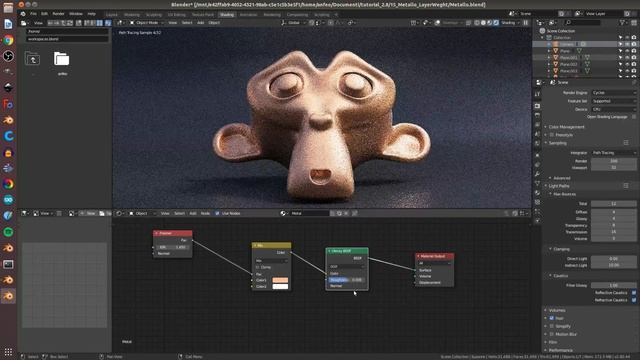The height and width of the screenshot is (360, 640).
Task: Click Material Output node header
Action: click(434, 256)
